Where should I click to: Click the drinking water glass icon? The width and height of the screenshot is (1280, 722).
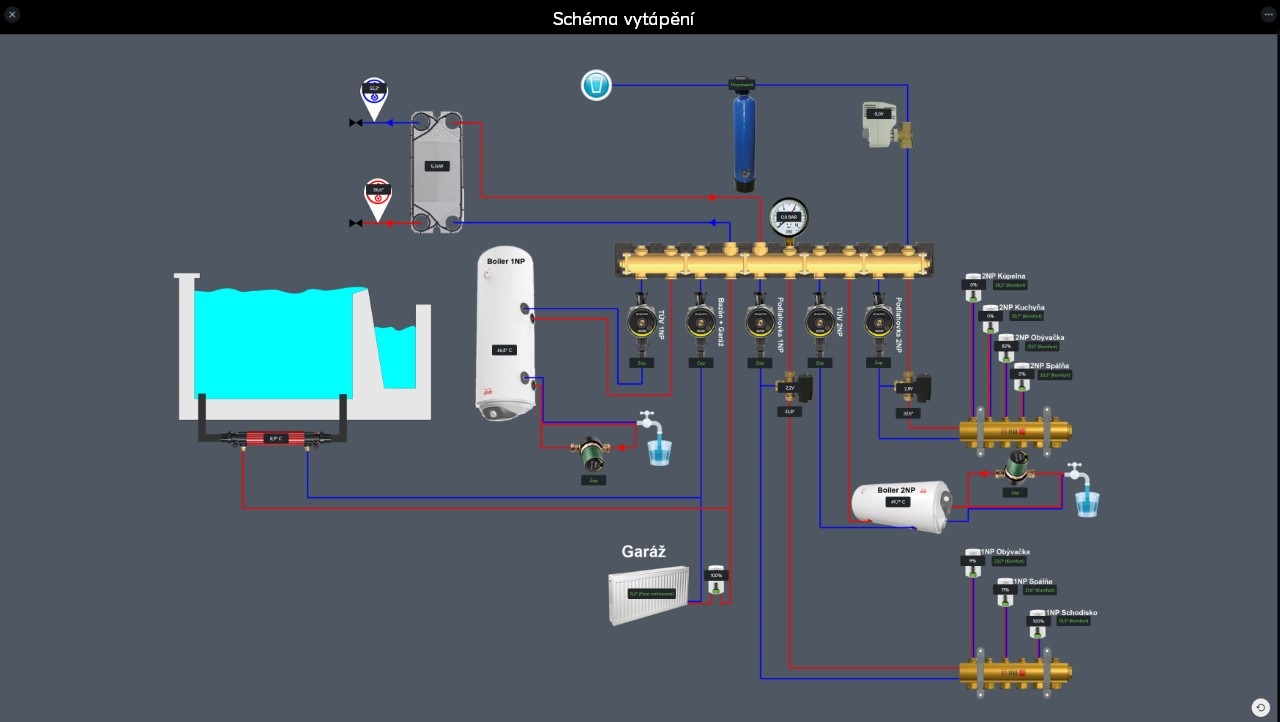(596, 85)
